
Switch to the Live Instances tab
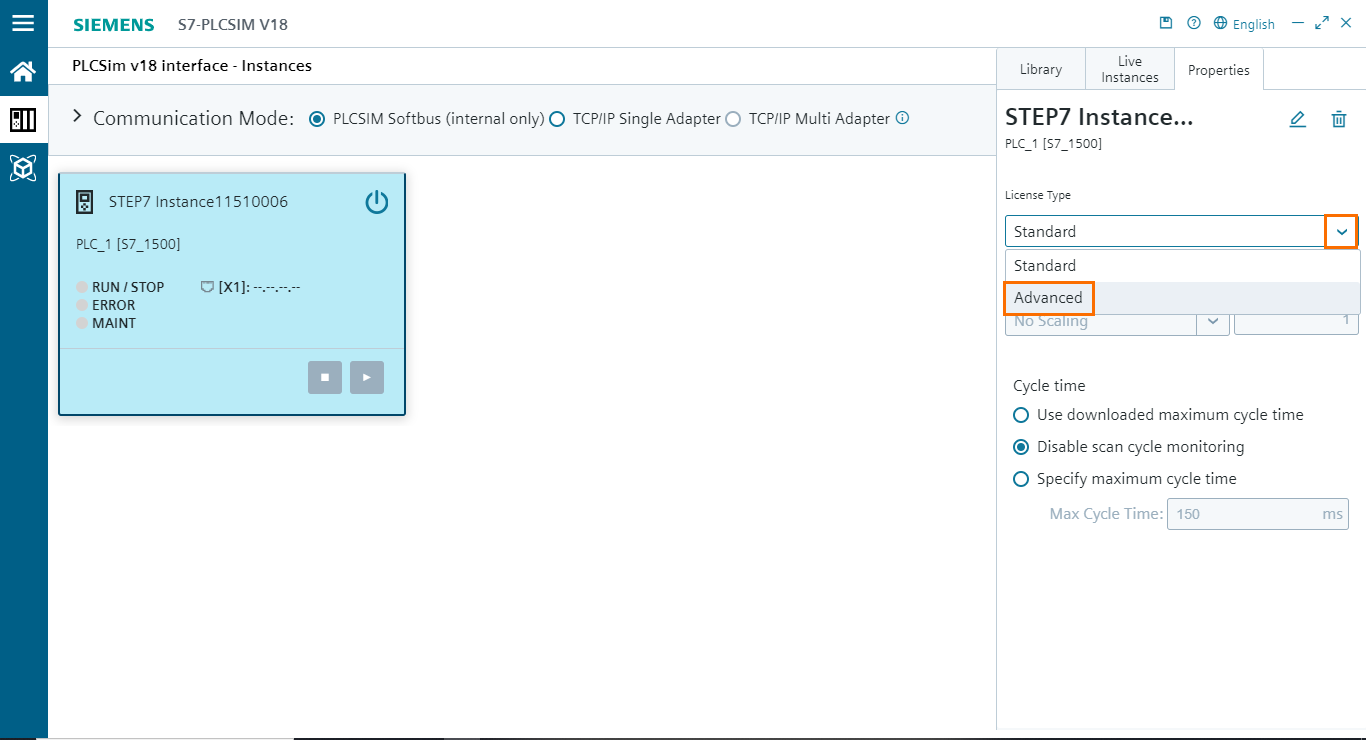(x=1129, y=68)
